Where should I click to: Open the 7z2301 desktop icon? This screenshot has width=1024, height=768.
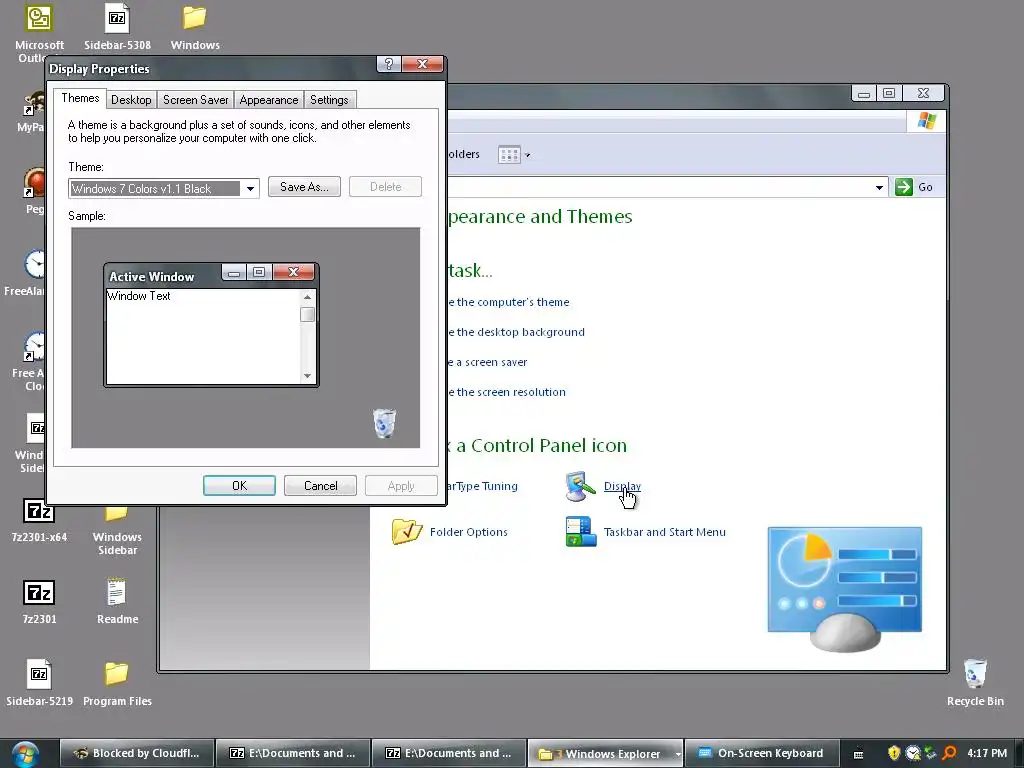(39, 592)
